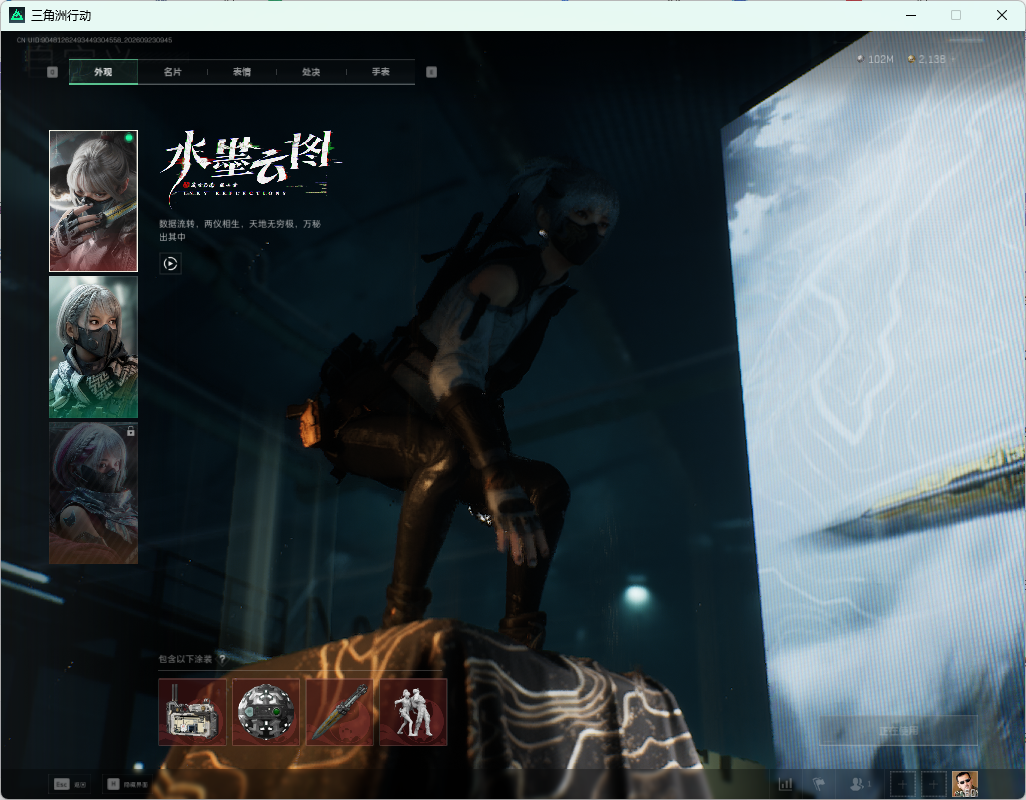
Task: Minimize the 三角洲行动 window
Action: click(910, 15)
